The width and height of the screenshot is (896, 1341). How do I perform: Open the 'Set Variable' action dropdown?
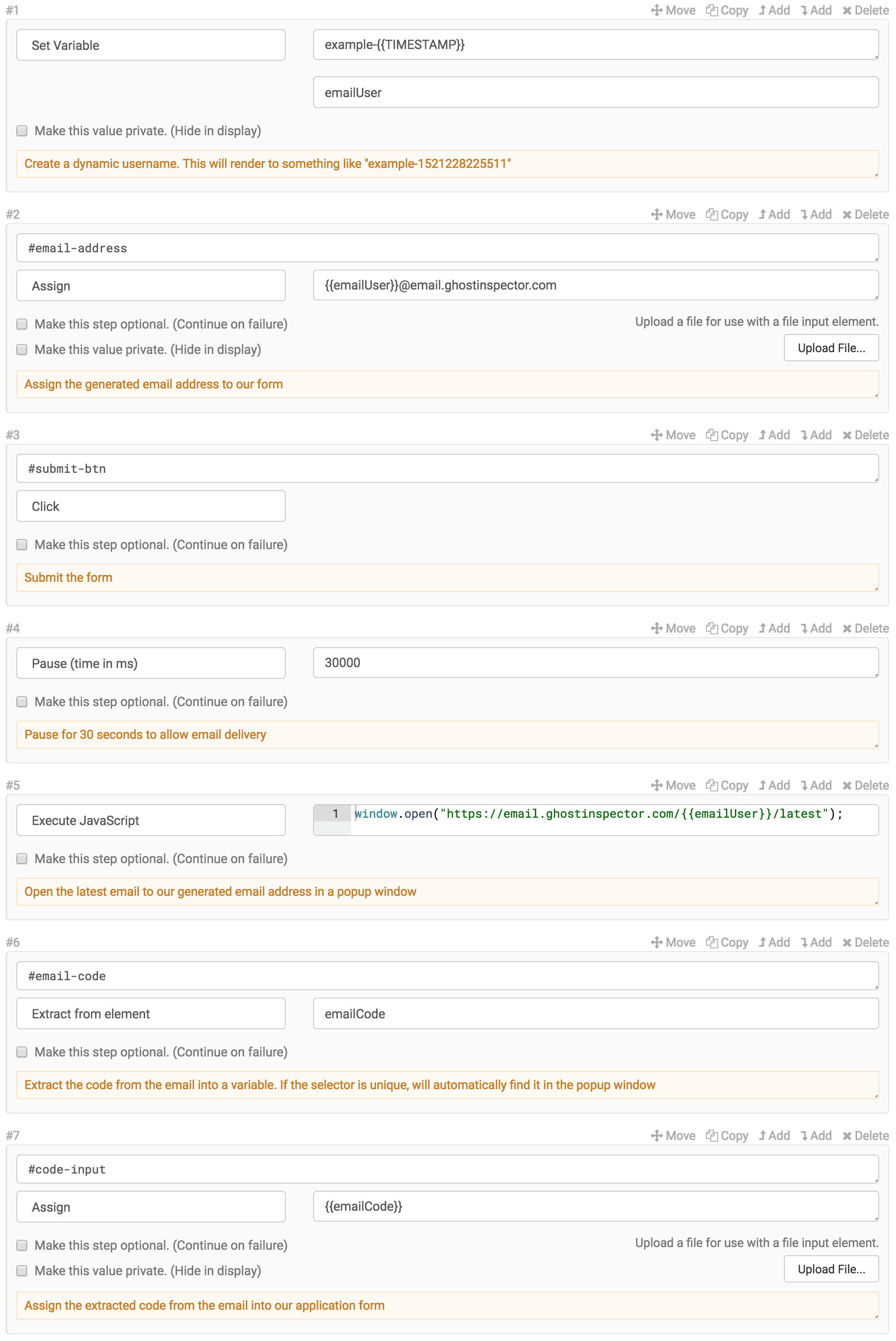click(x=150, y=44)
